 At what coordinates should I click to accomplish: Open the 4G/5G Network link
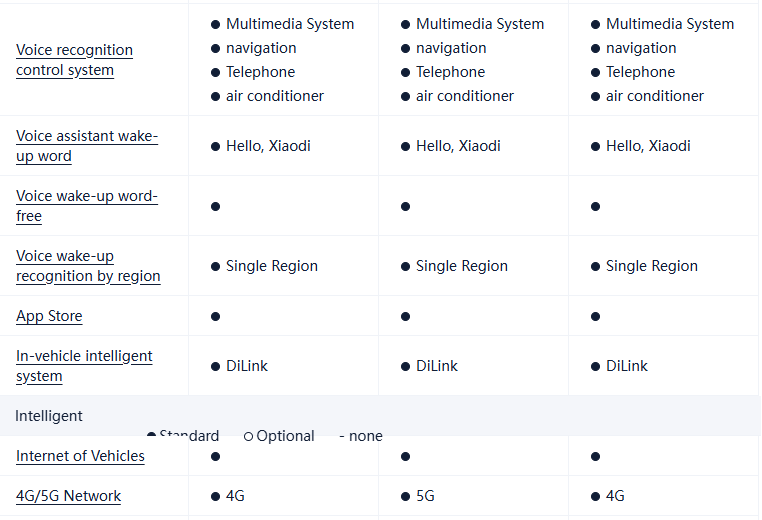coord(68,496)
